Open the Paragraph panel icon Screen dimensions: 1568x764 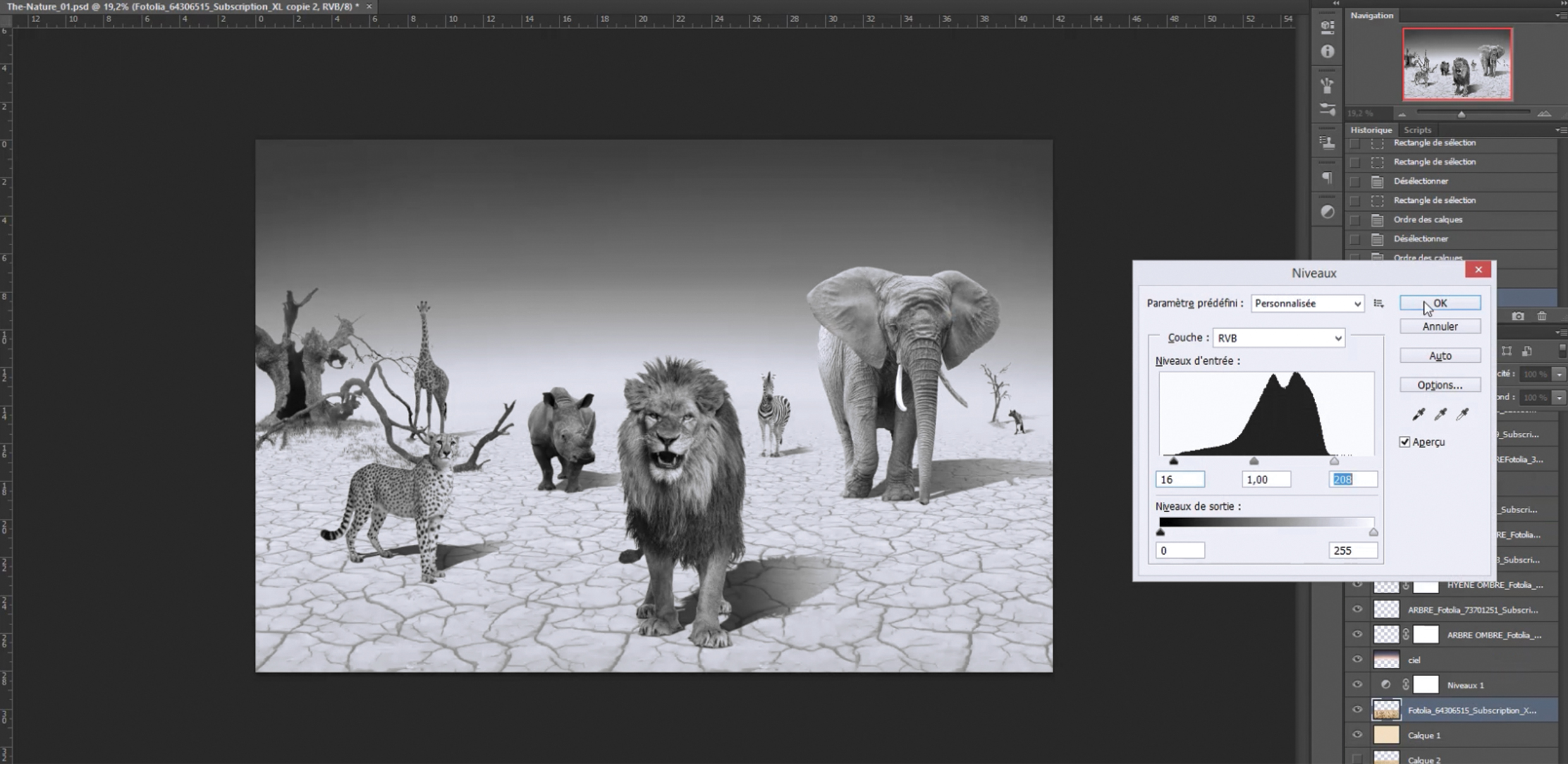1327,178
